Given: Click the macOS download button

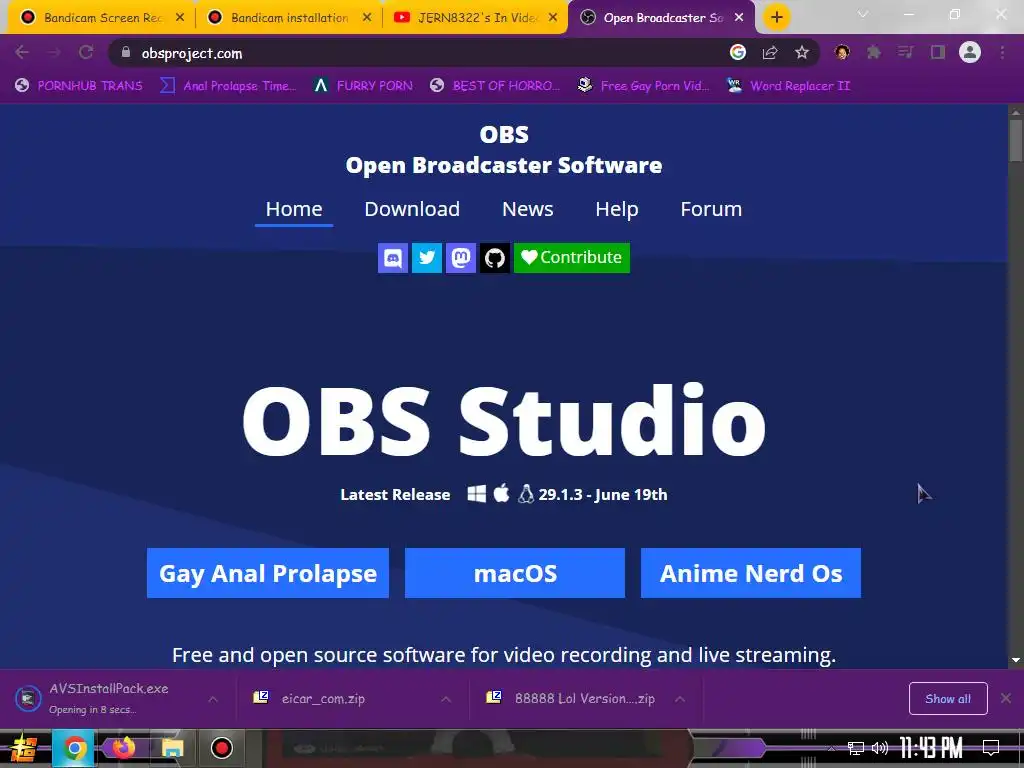Looking at the screenshot, I should point(515,573).
